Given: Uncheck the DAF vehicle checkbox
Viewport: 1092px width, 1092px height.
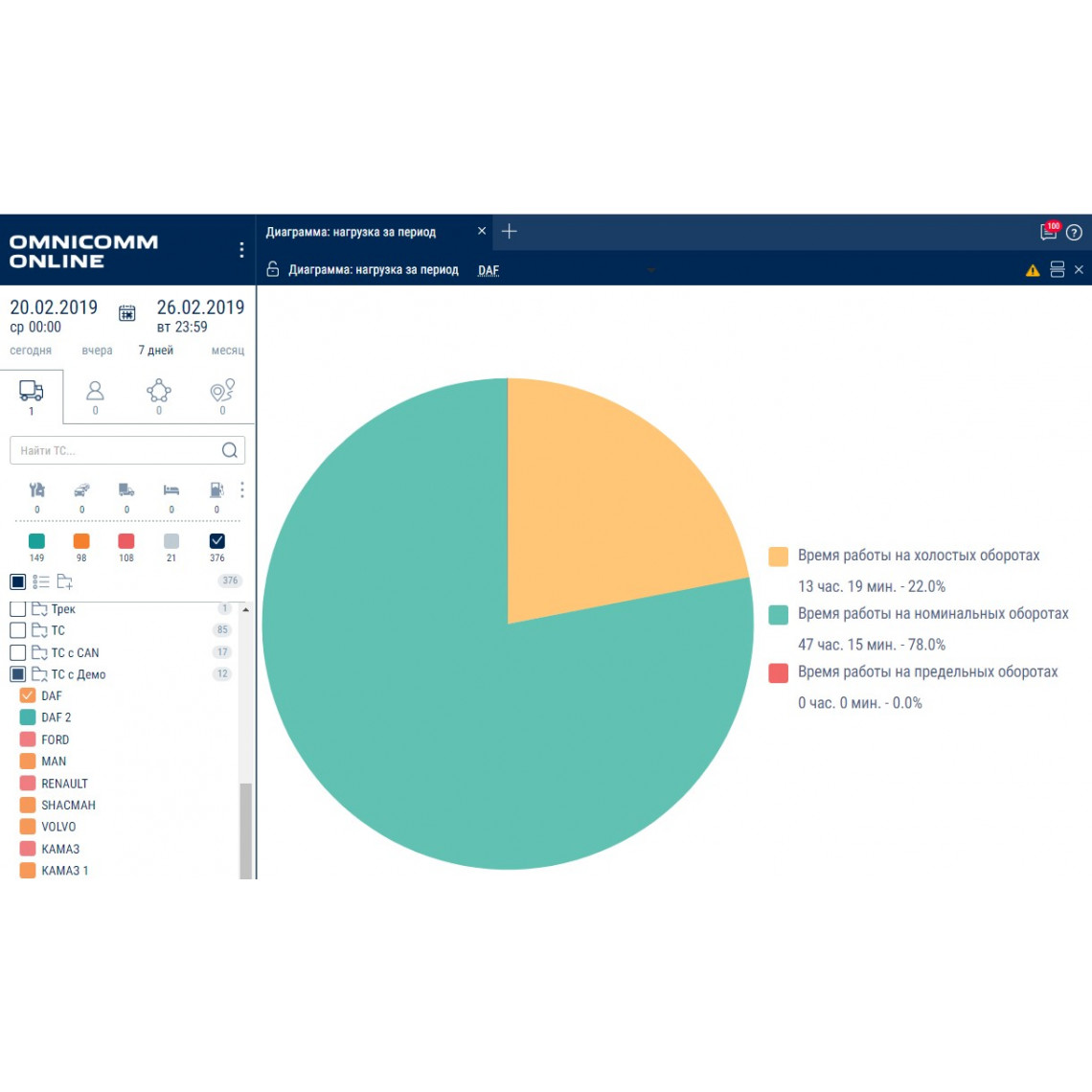Looking at the screenshot, I should tap(28, 695).
